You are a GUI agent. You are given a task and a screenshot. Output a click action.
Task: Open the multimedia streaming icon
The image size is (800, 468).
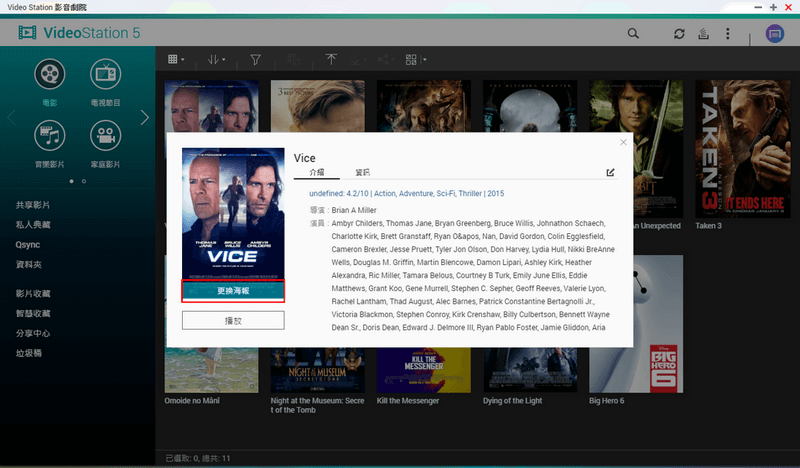[x=704, y=34]
